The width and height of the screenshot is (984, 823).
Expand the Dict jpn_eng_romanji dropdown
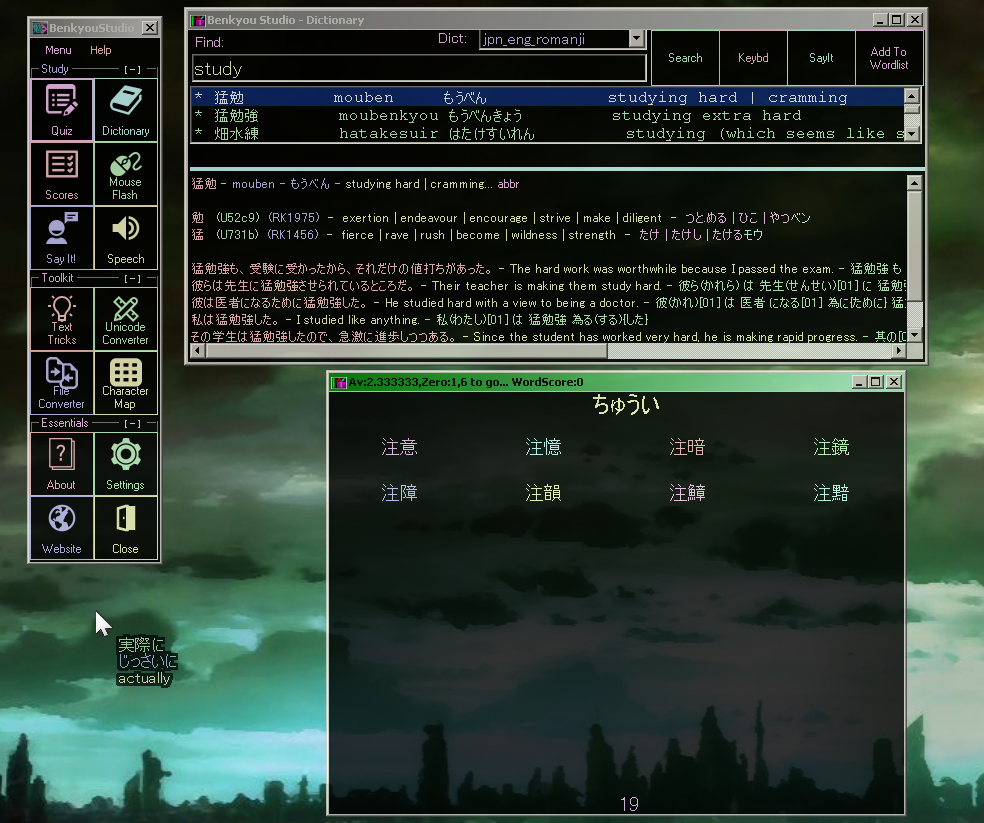636,39
